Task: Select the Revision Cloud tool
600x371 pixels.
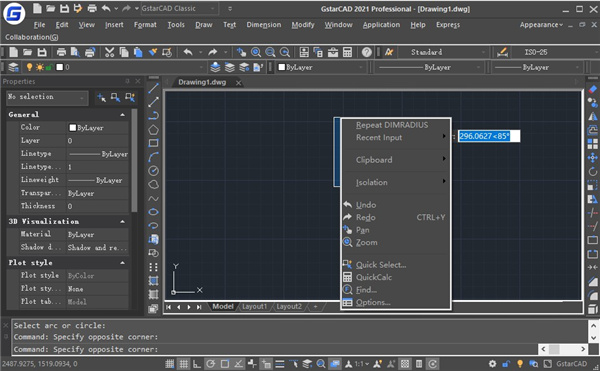Action: click(x=153, y=184)
